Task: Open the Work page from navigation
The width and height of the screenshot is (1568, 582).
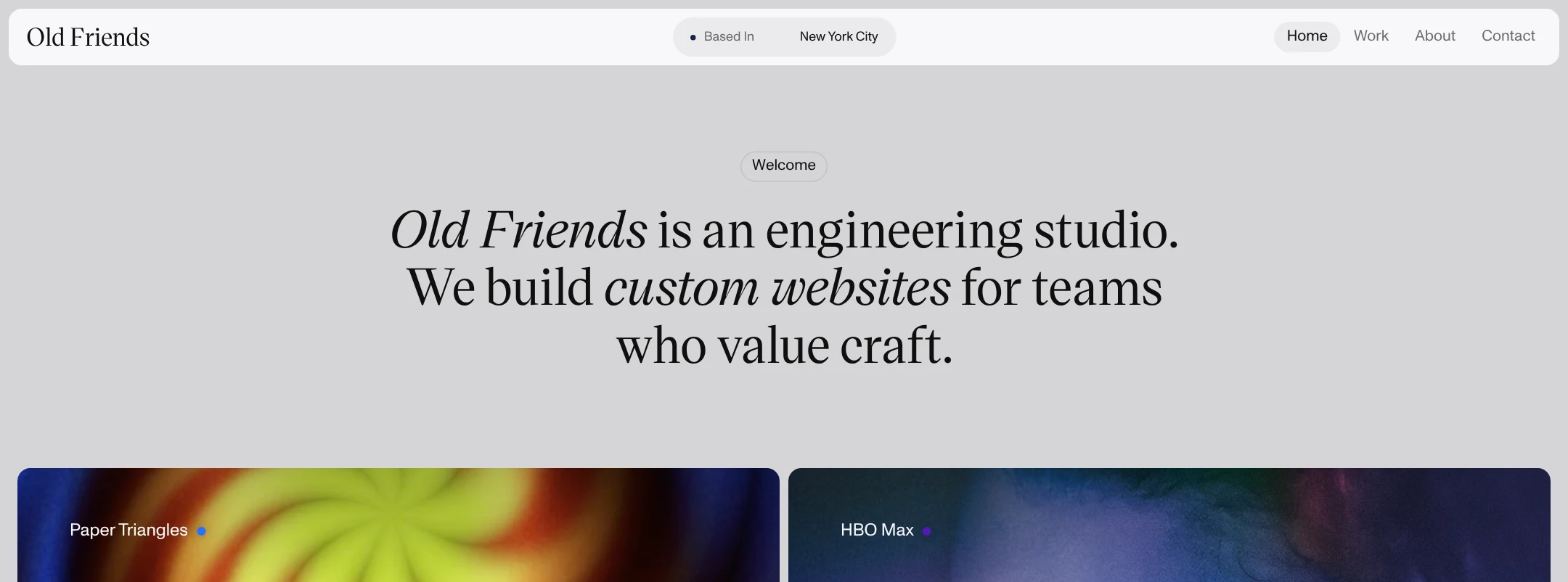Action: [1371, 36]
